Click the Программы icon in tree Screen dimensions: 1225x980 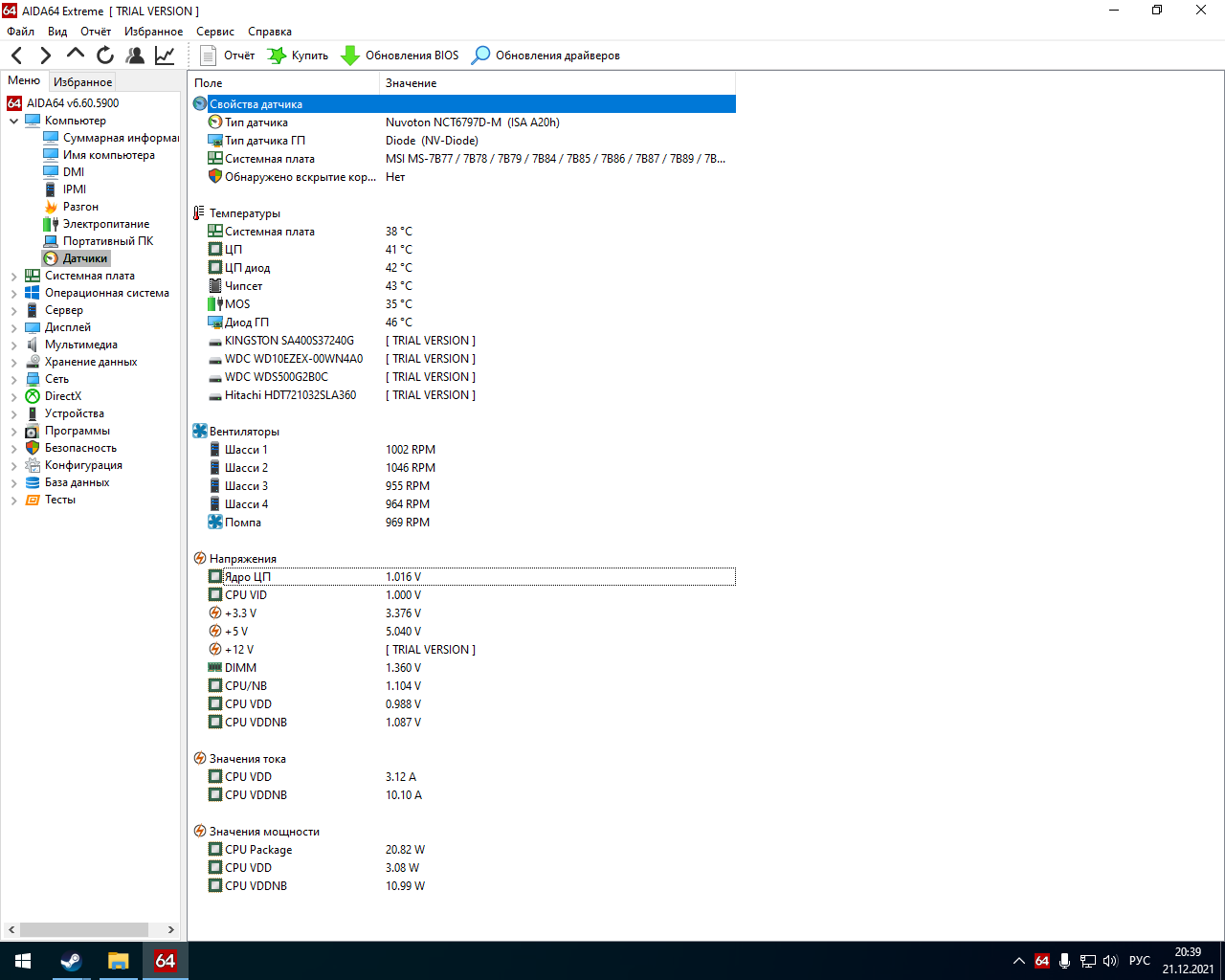pos(33,431)
